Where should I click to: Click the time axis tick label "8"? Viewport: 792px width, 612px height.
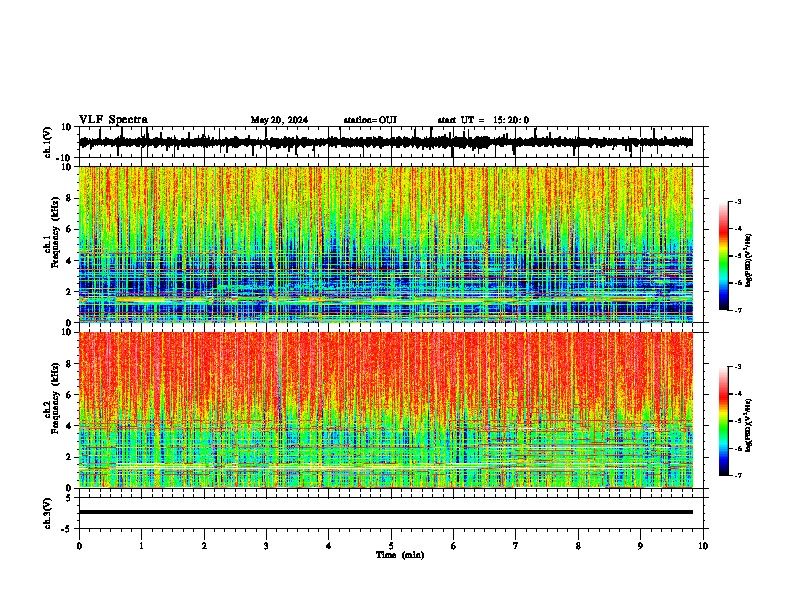[x=578, y=546]
